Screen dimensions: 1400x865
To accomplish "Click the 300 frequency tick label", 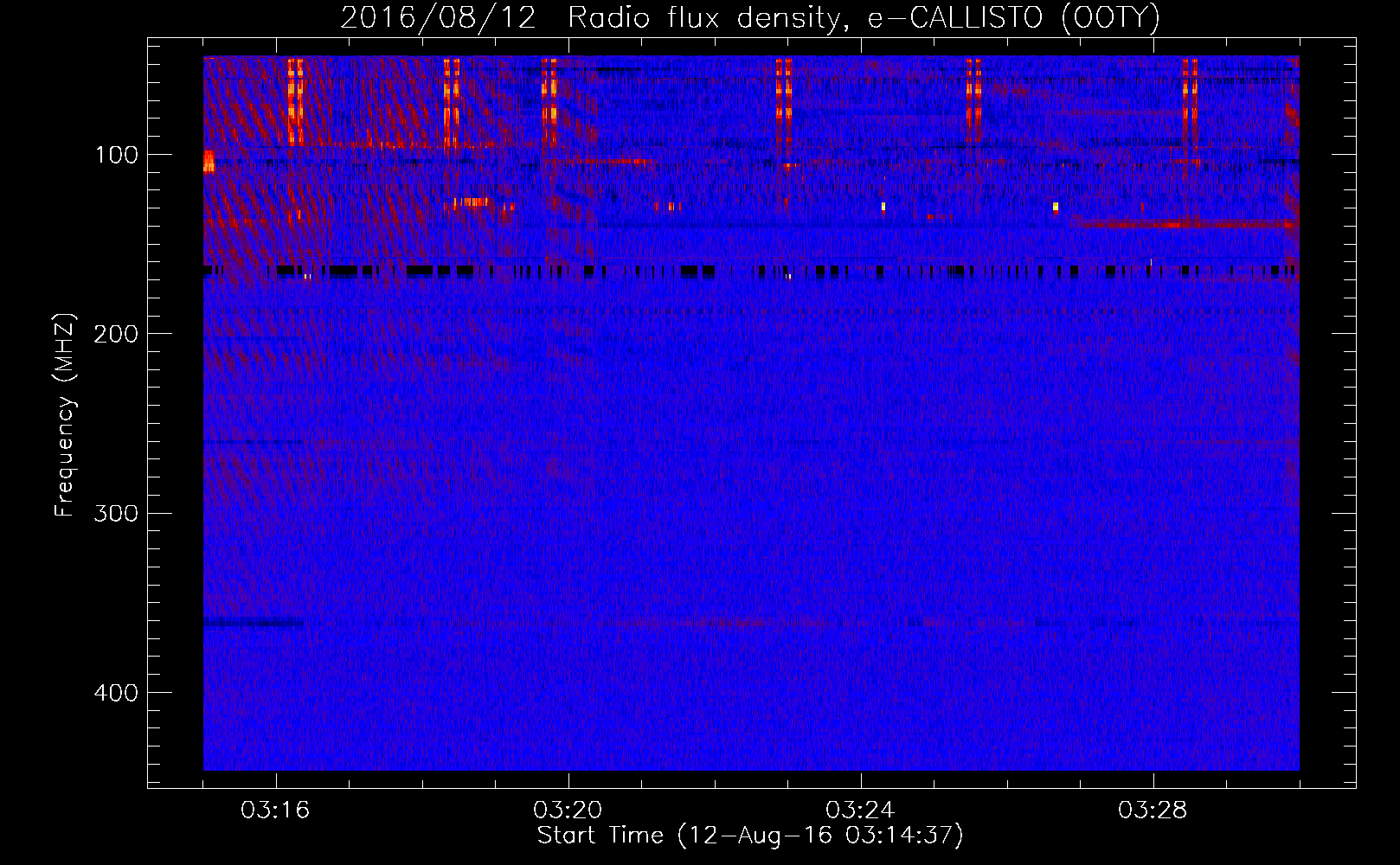I will click(x=116, y=514).
